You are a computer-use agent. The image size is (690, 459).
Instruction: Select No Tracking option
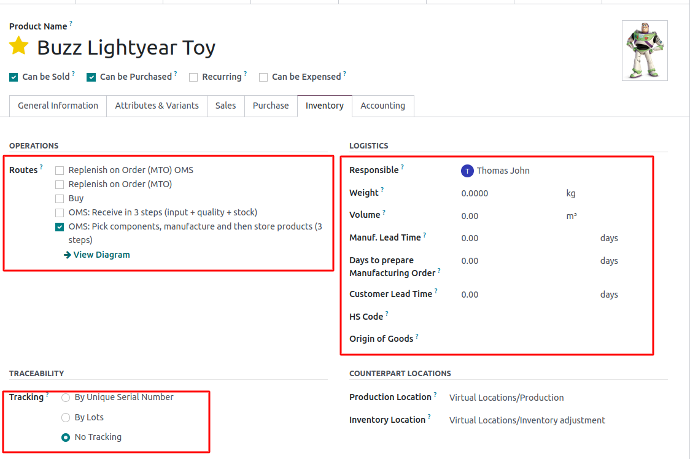(66, 437)
